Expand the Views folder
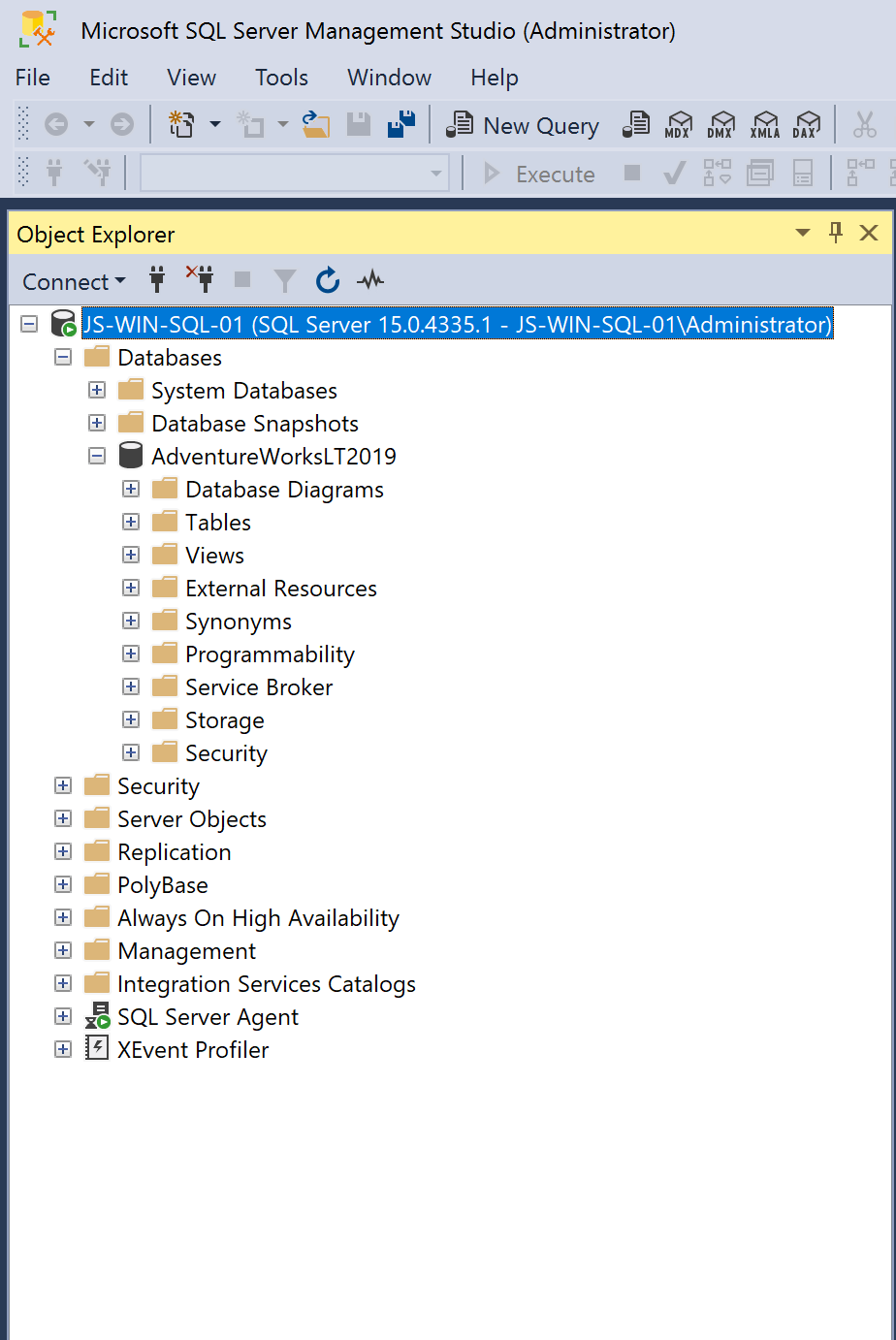Image resolution: width=896 pixels, height=1340 pixels. point(131,555)
